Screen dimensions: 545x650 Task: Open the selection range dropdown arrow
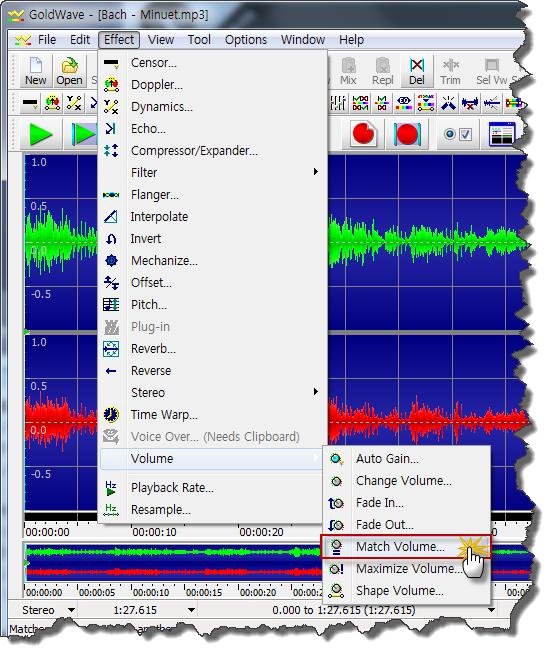(x=491, y=610)
